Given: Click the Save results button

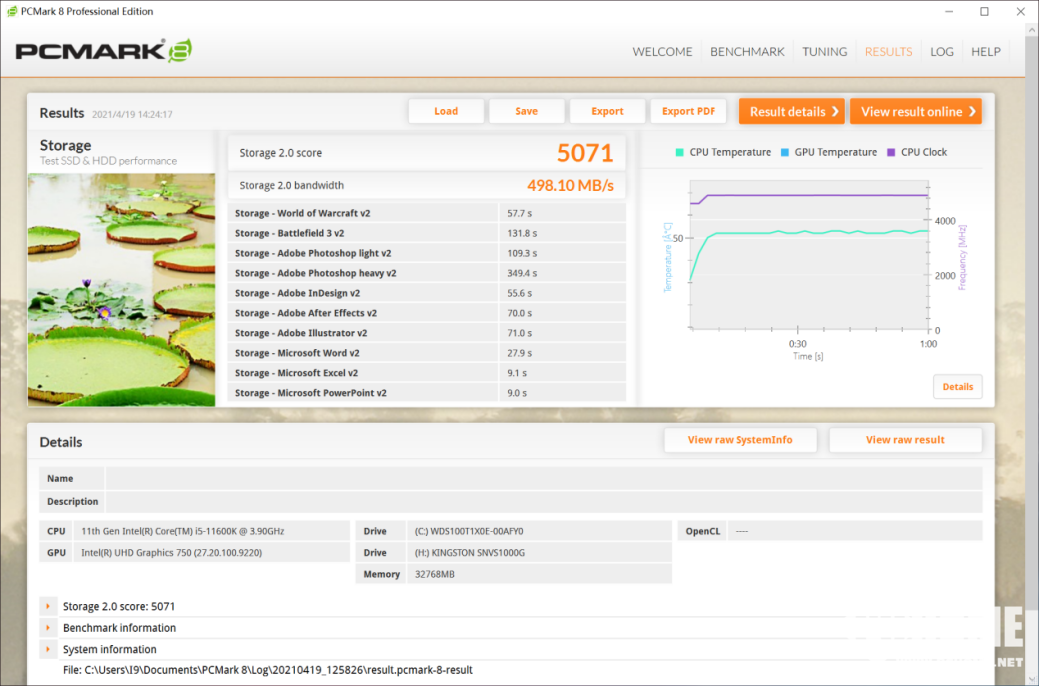Looking at the screenshot, I should tap(527, 111).
